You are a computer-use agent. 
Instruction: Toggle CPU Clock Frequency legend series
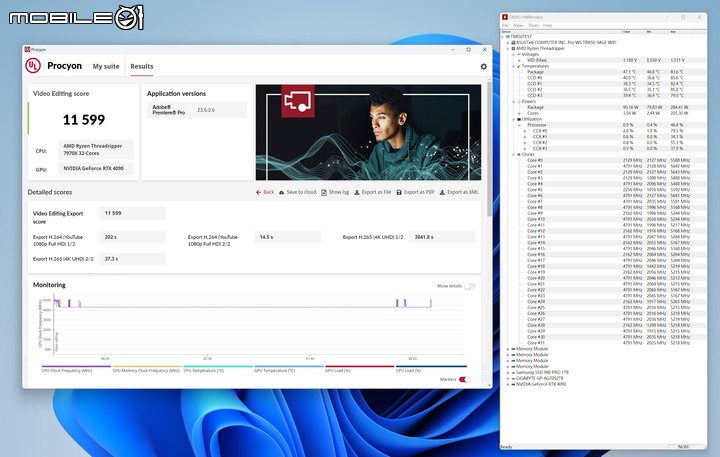(76, 369)
